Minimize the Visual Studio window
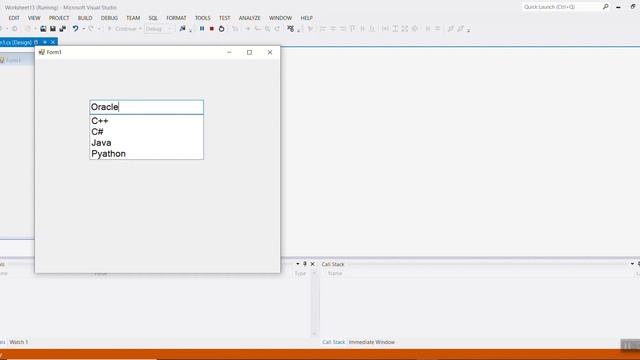The height and width of the screenshot is (360, 640). point(618,7)
